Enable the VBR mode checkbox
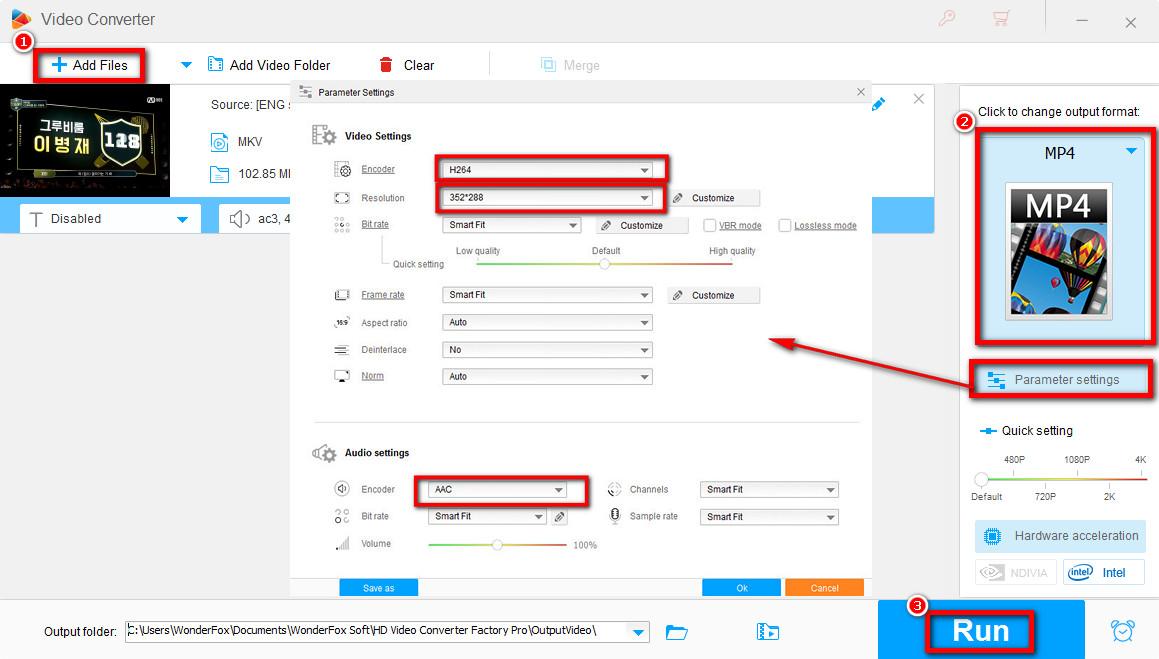This screenshot has width=1159, height=659. point(710,225)
